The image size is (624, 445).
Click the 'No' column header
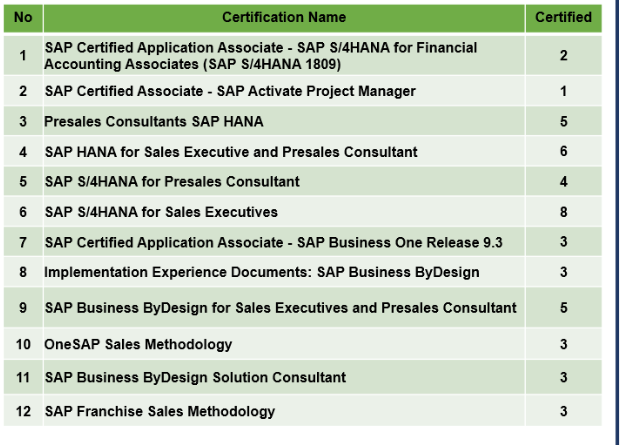[x=23, y=17]
